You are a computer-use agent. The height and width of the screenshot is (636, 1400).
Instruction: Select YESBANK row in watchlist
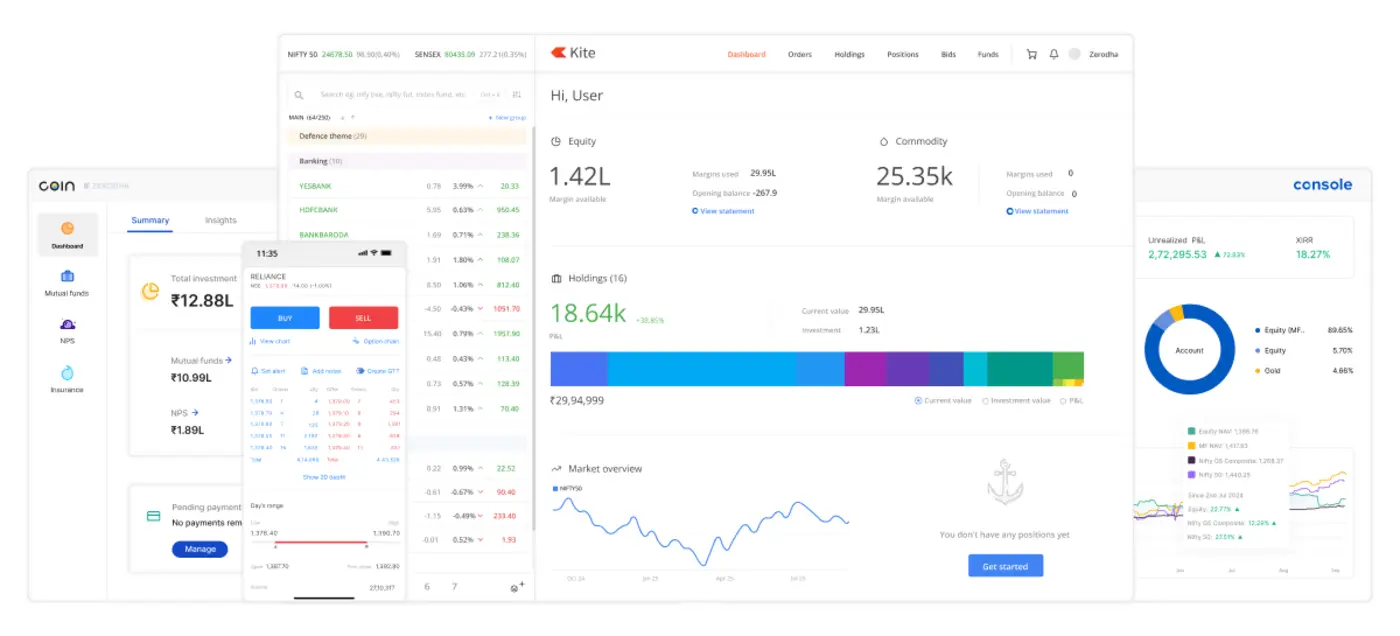click(x=406, y=186)
